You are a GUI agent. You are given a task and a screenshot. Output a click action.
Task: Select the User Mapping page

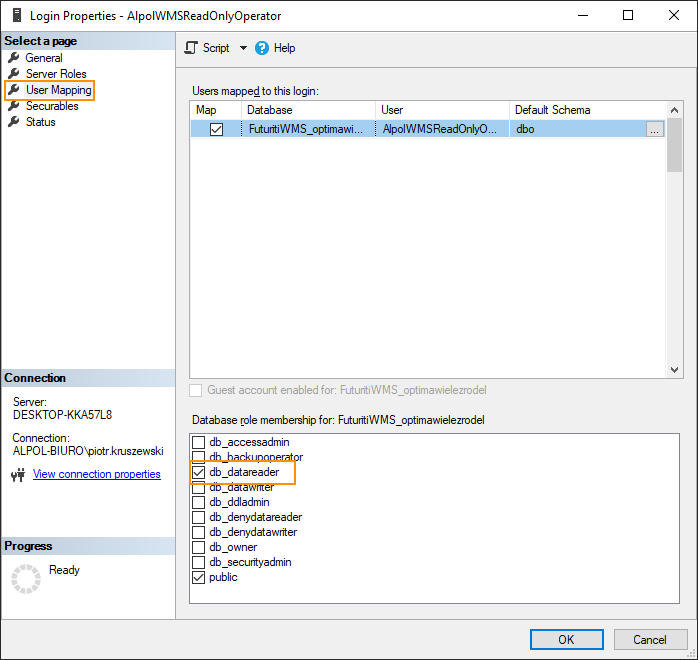coord(58,90)
